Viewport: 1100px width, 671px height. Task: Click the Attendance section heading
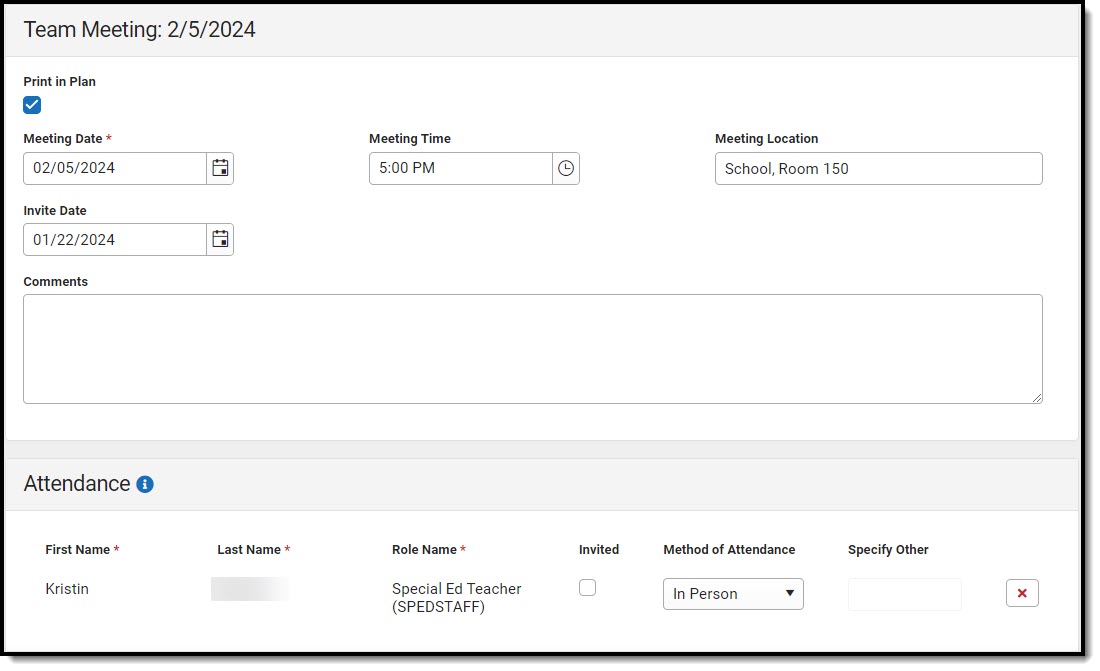point(77,484)
